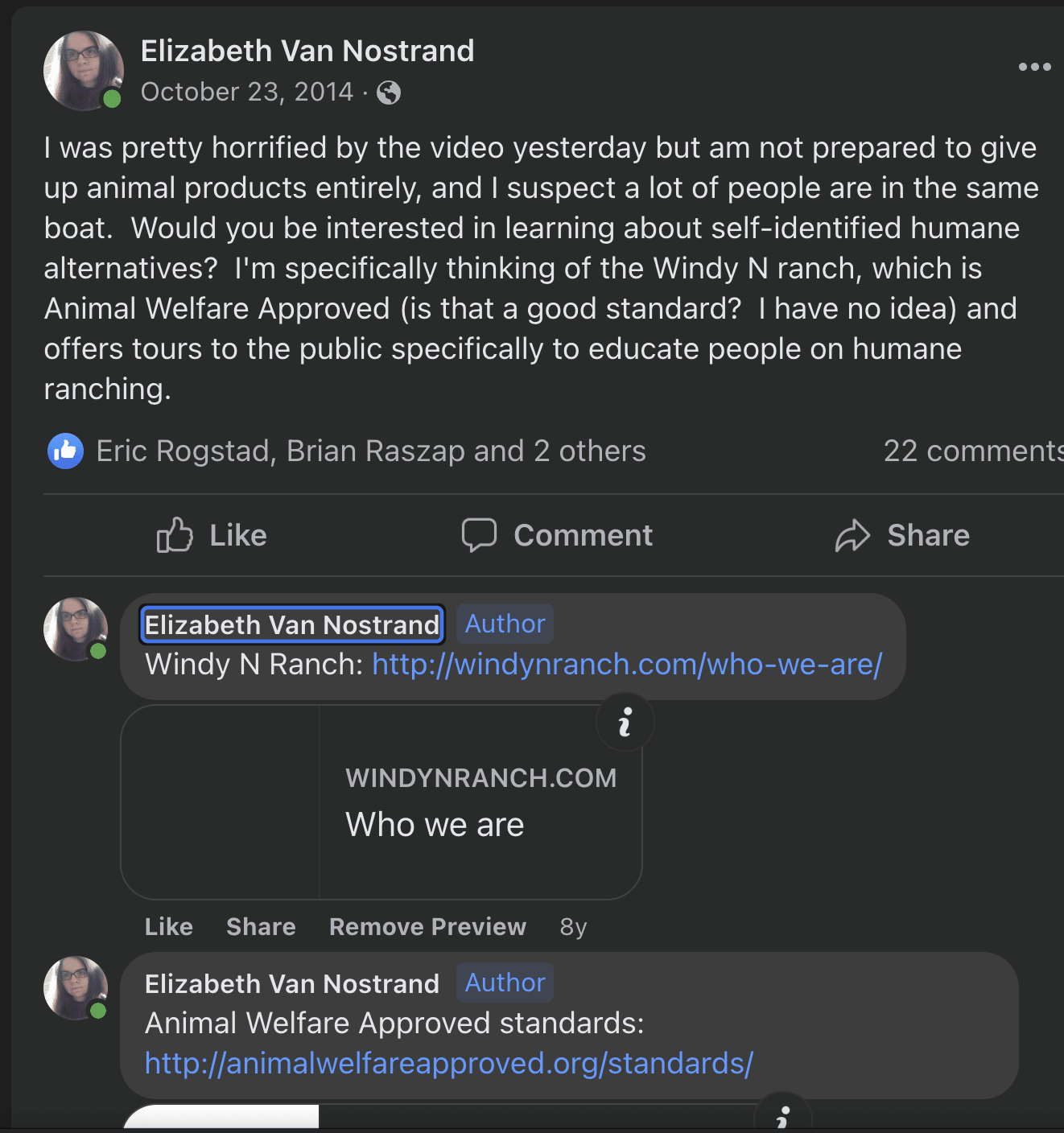Show who reacted: Eric Rogstad, Brian Raszap

[370, 451]
